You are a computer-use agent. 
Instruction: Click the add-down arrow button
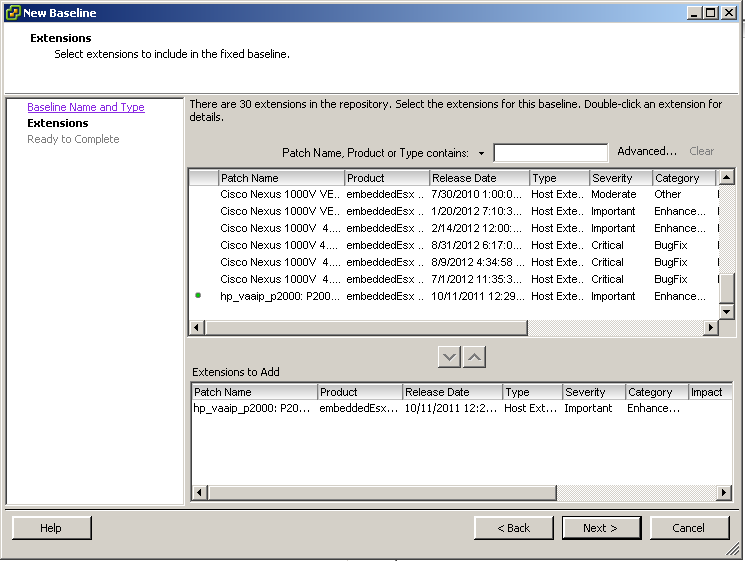[x=449, y=357]
